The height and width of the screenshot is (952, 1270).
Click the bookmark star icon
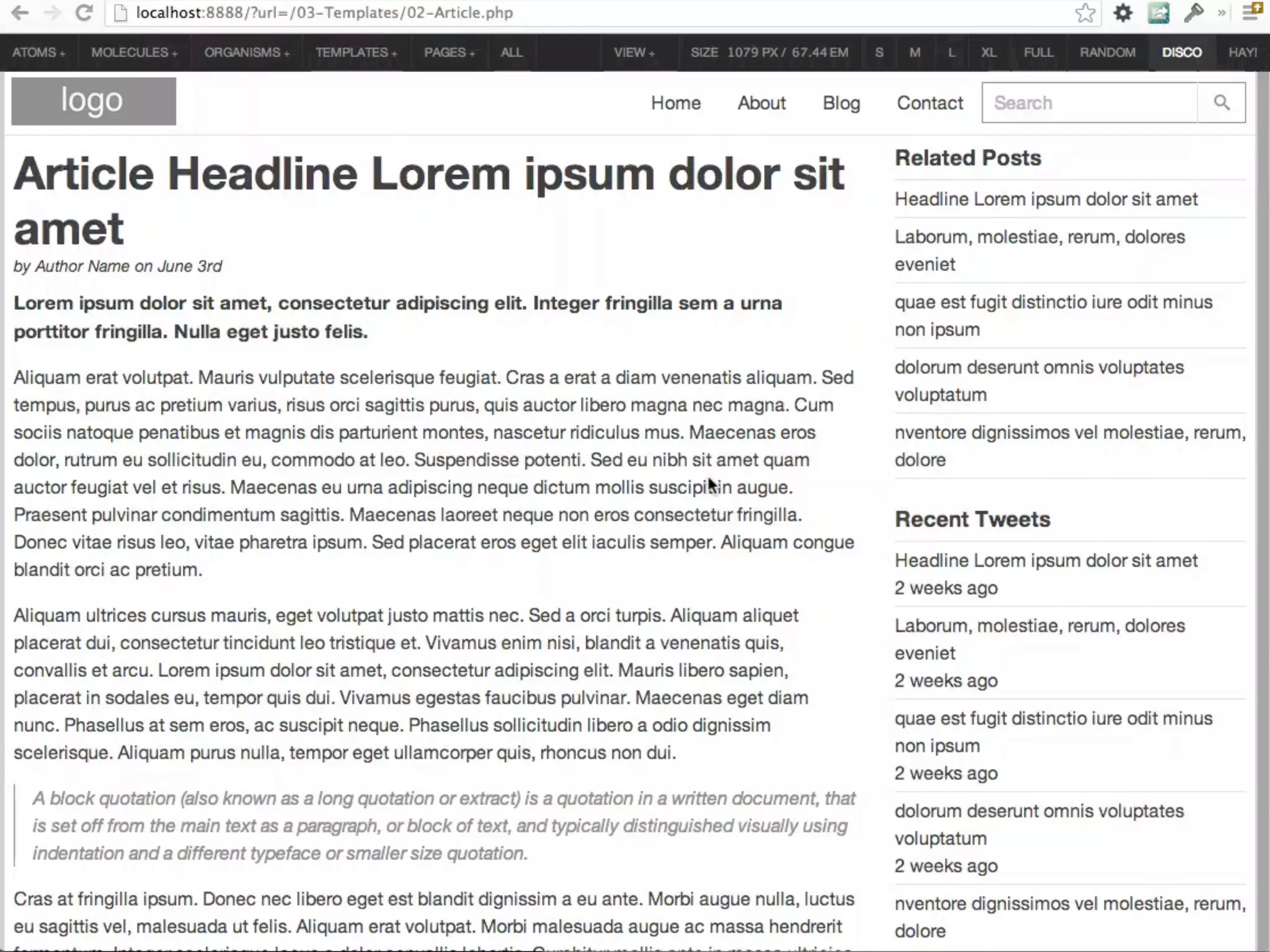pyautogui.click(x=1085, y=13)
